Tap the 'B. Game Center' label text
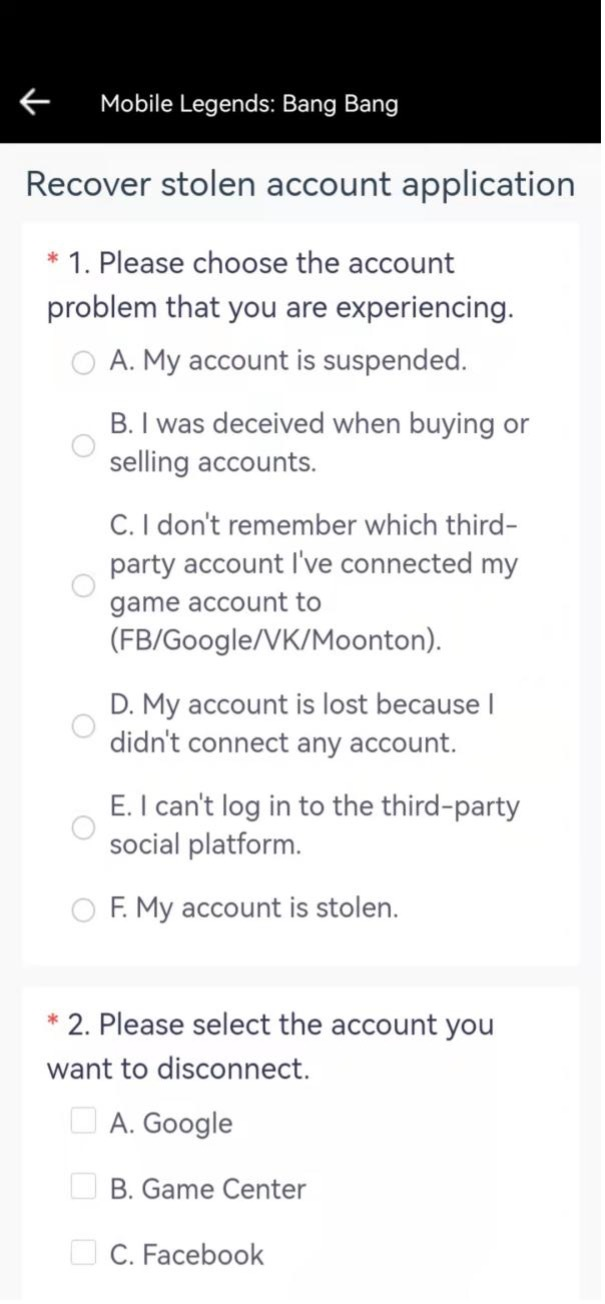This screenshot has height=1304, width=605. [x=208, y=1189]
